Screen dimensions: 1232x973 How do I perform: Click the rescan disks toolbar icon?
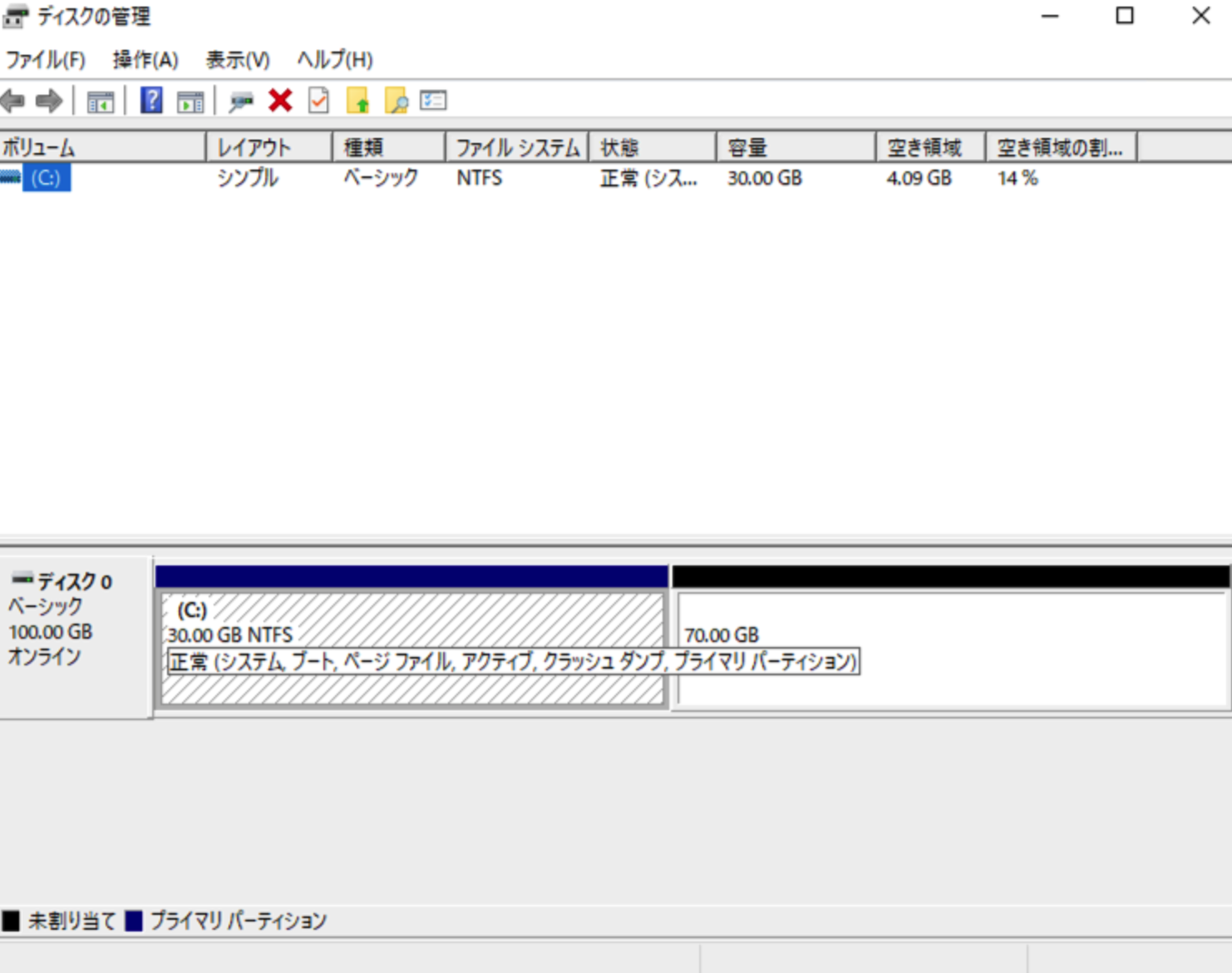pos(239,101)
